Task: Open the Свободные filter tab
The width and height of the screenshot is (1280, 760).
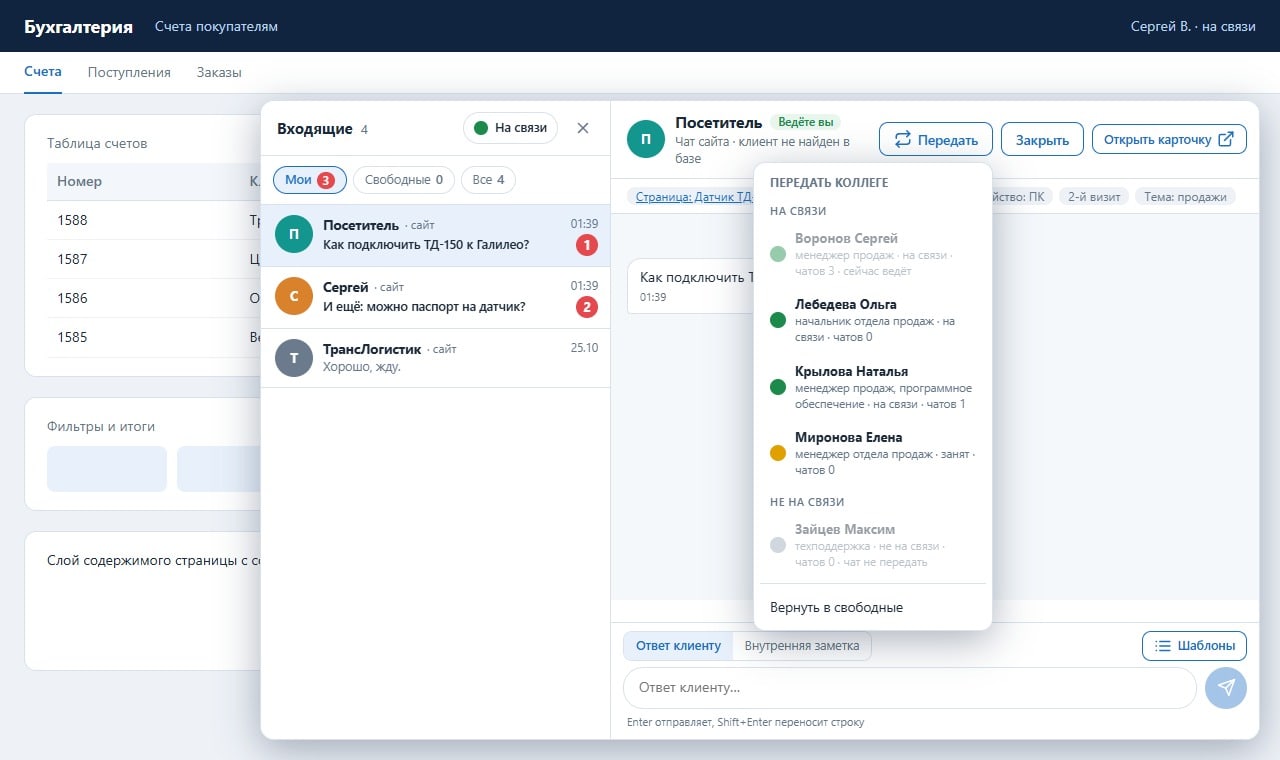Action: (x=404, y=180)
